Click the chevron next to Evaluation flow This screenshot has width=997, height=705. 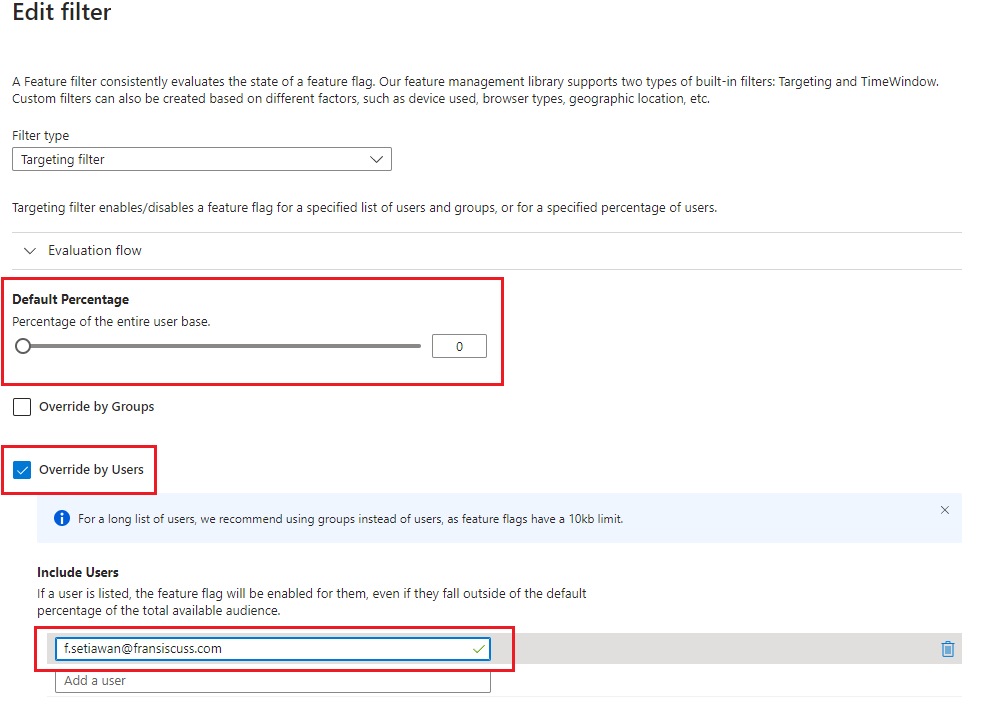coord(29,251)
